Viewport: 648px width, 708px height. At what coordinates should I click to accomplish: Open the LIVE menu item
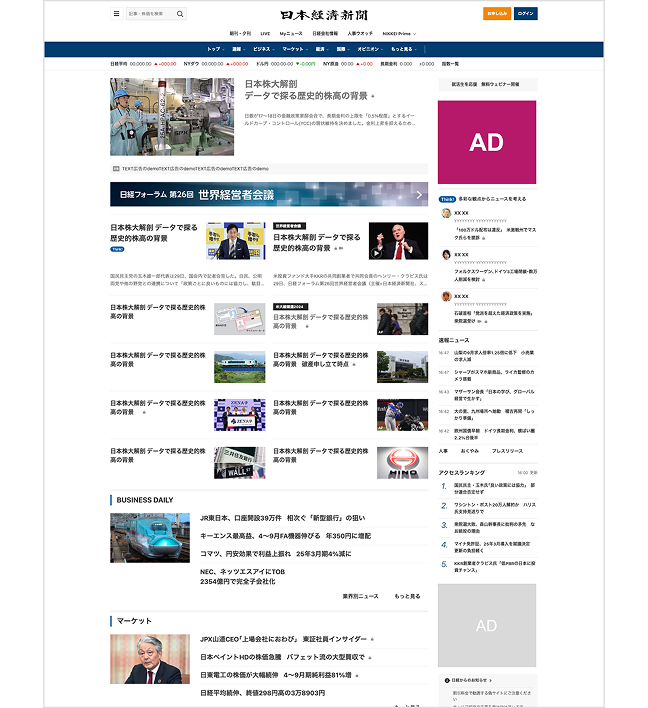(265, 34)
